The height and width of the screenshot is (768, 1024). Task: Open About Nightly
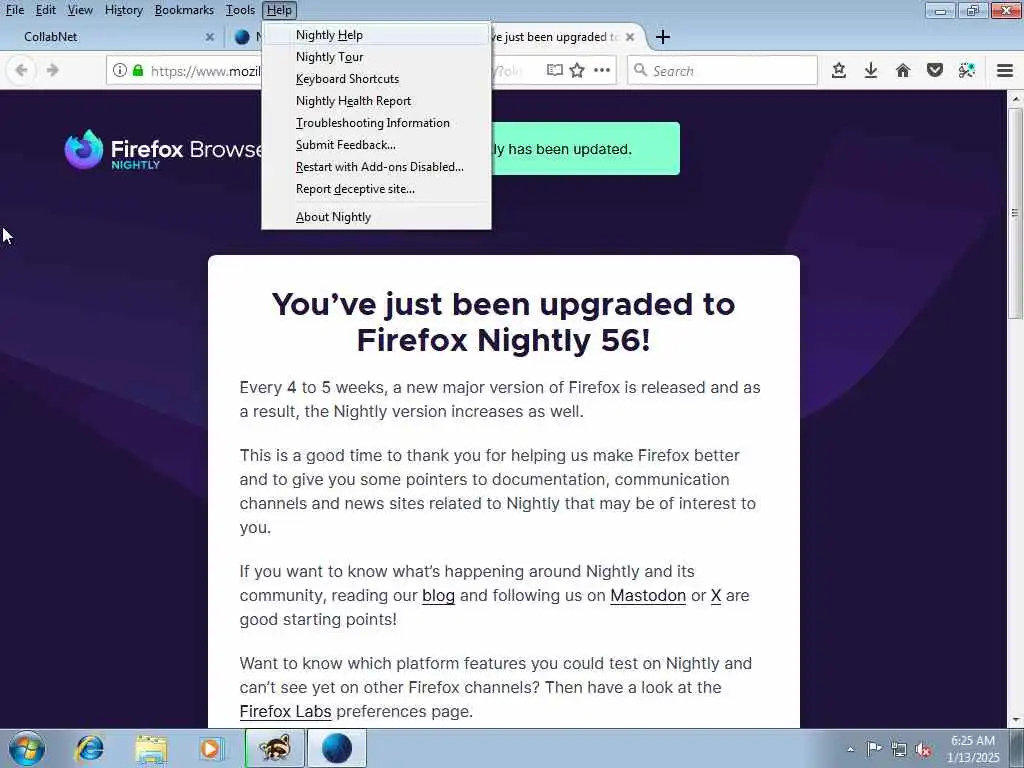pos(376,217)
